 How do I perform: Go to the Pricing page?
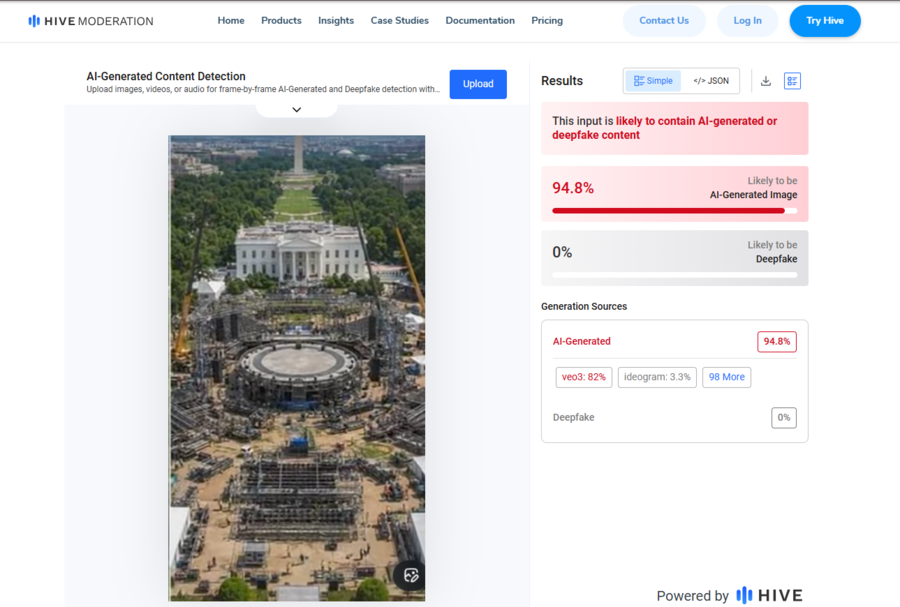(x=547, y=21)
